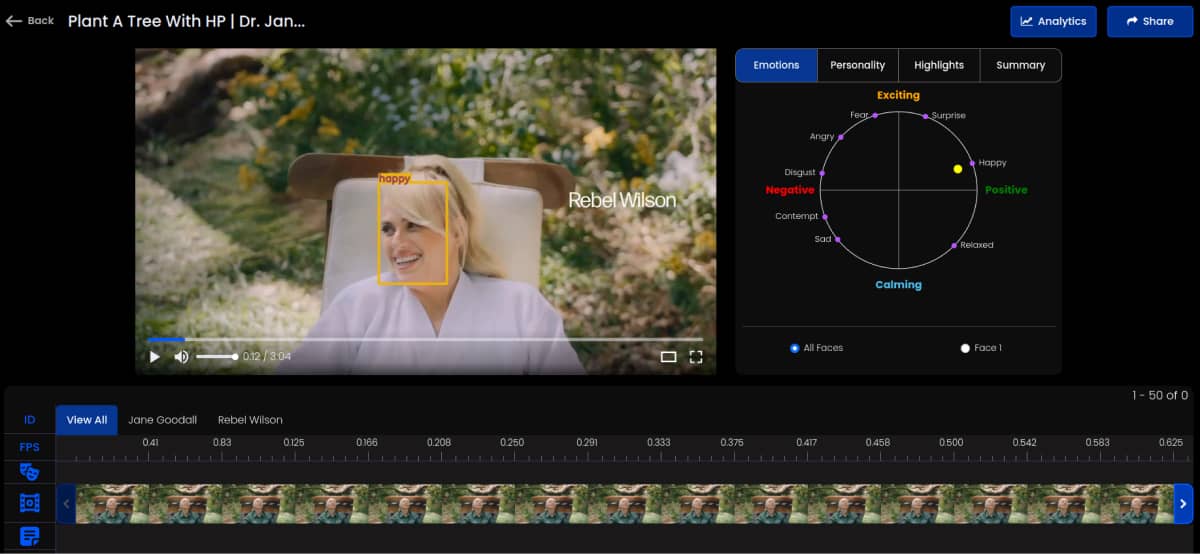The height and width of the screenshot is (554, 1200).
Task: Open the Highlights tab
Action: pos(939,65)
